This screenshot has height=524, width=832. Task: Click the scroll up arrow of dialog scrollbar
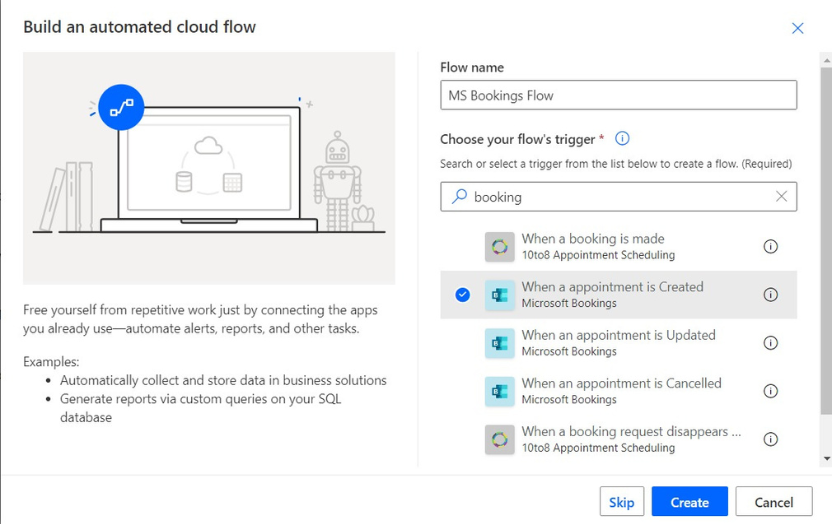pyautogui.click(x=826, y=60)
